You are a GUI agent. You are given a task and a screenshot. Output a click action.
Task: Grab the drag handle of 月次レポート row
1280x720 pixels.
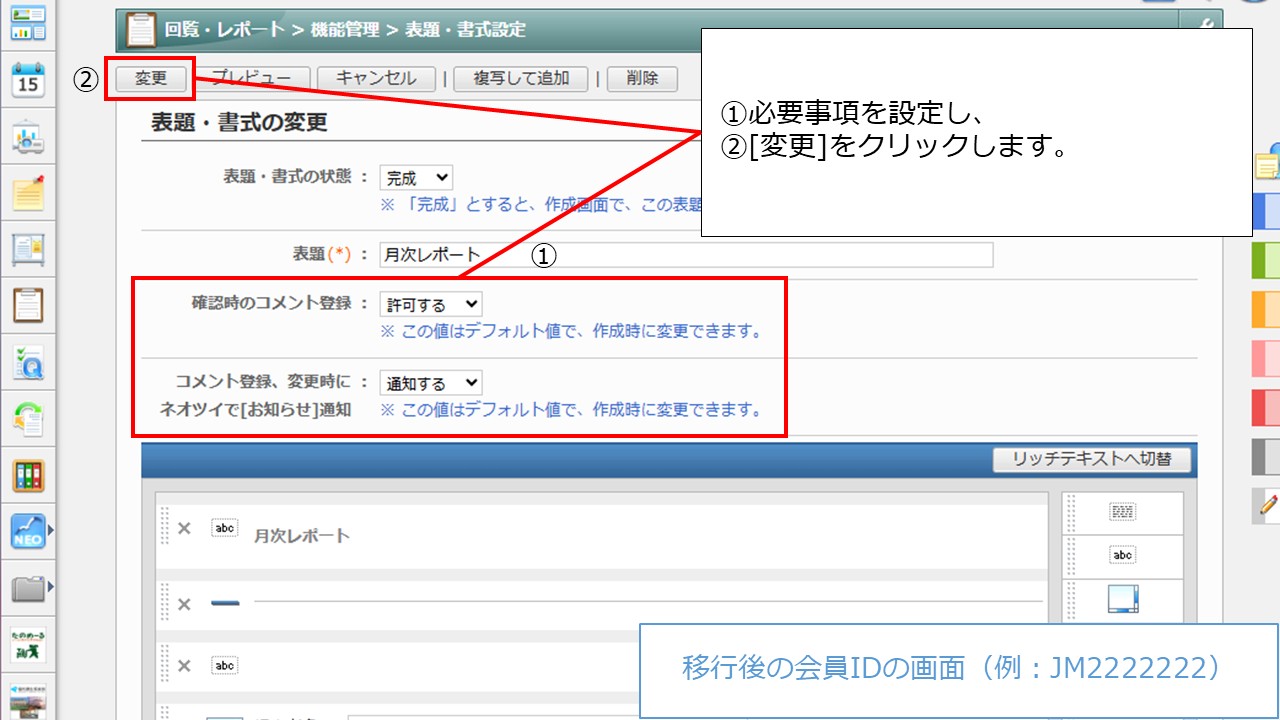(x=165, y=526)
